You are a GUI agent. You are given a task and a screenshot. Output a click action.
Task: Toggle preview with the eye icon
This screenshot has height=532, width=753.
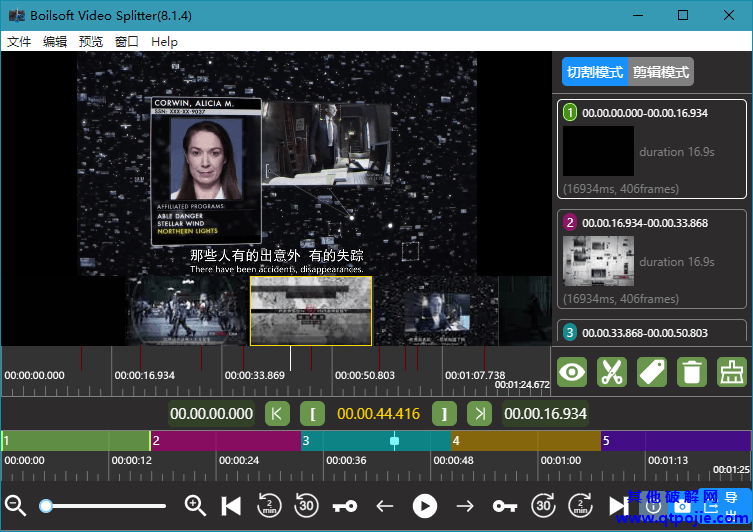pyautogui.click(x=571, y=372)
